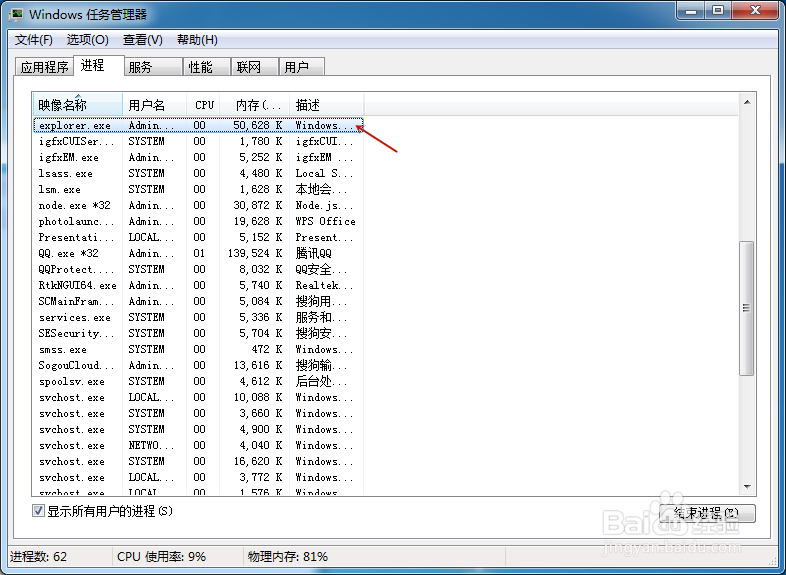Screen dimensions: 786x575
Task: Maximize the Task Manager window
Action: tap(718, 11)
